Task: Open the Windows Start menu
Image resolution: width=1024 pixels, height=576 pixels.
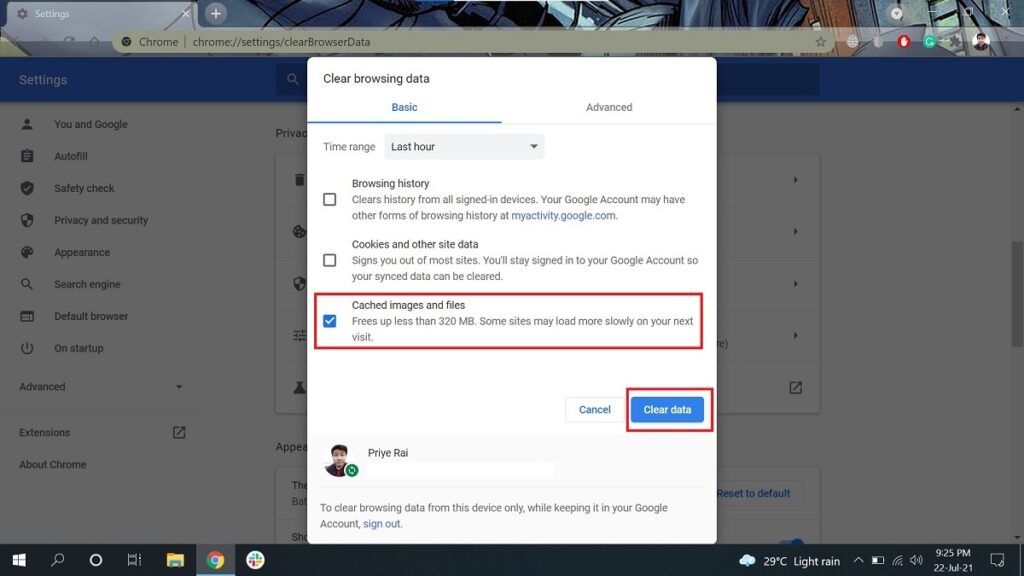Action: [x=18, y=560]
